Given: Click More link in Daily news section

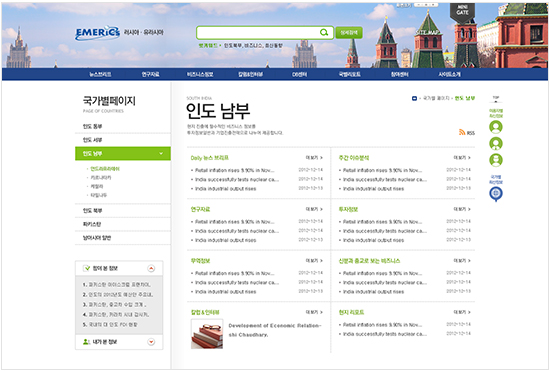Looking at the screenshot, I should tap(314, 158).
